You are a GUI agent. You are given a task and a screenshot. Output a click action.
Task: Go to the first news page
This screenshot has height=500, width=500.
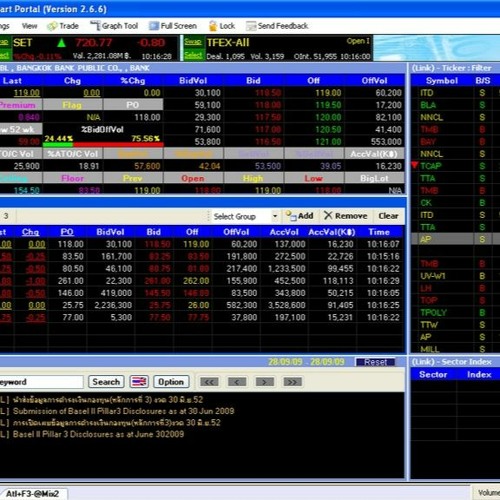point(209,382)
